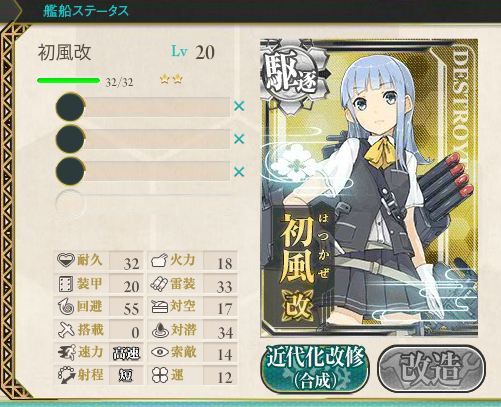Click the 雷装 torpedo icon

159,284
